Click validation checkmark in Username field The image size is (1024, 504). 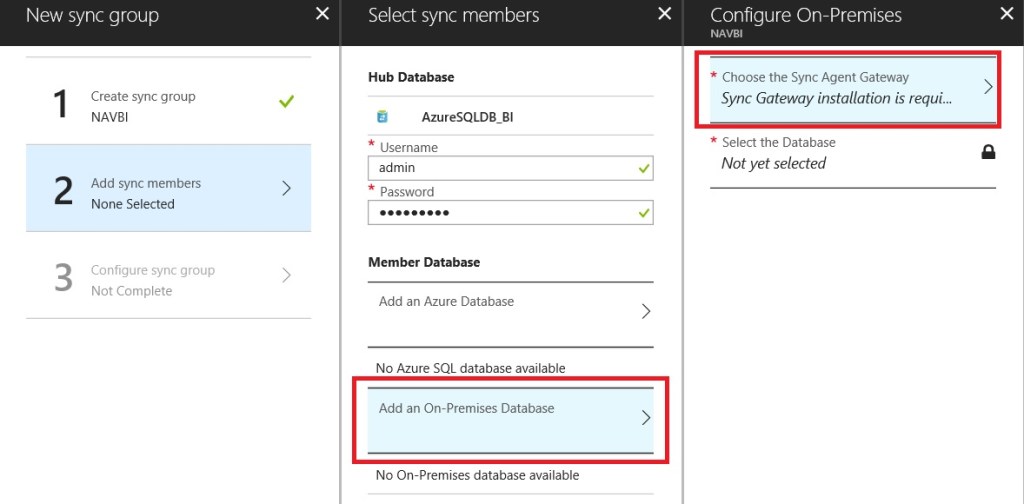click(644, 168)
